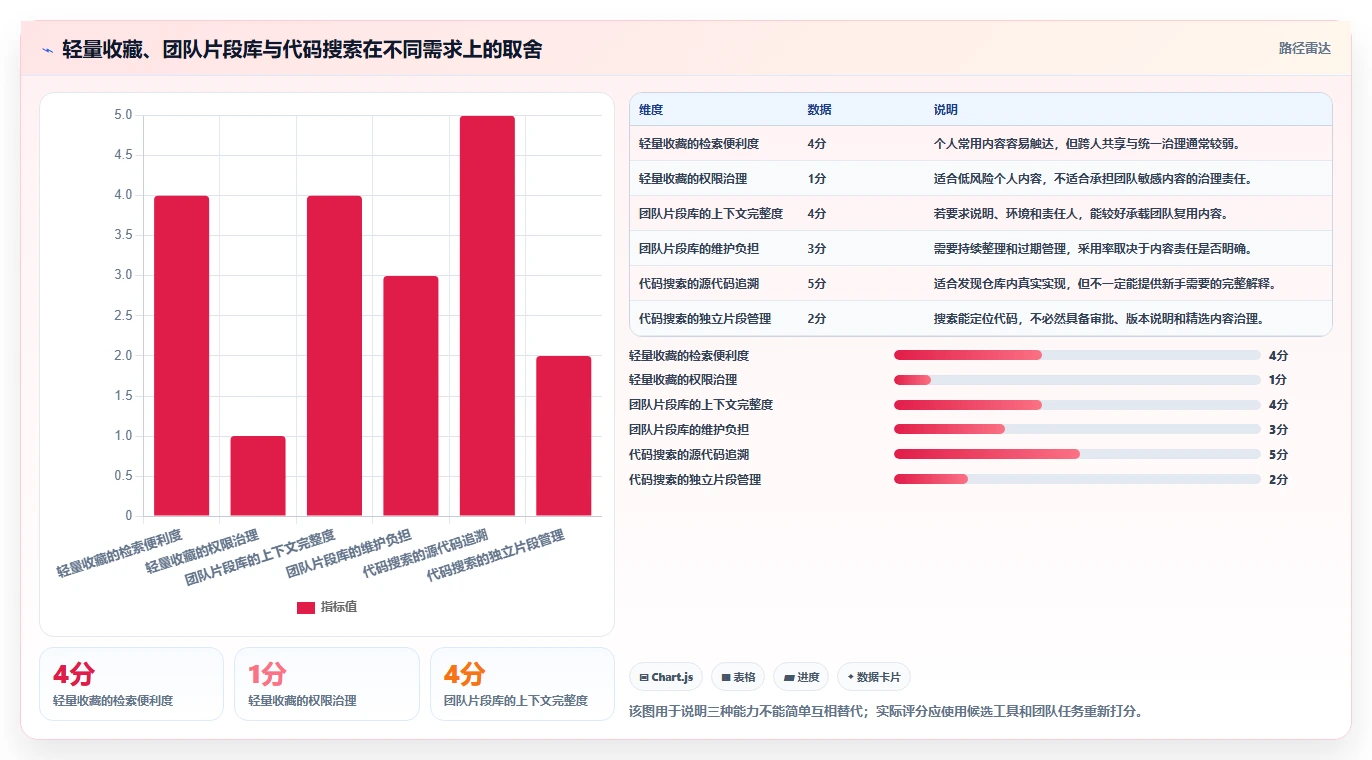Image resolution: width=1372 pixels, height=760 pixels.
Task: Select table cell 团队片段库的上下文完整度
Action: click(711, 214)
